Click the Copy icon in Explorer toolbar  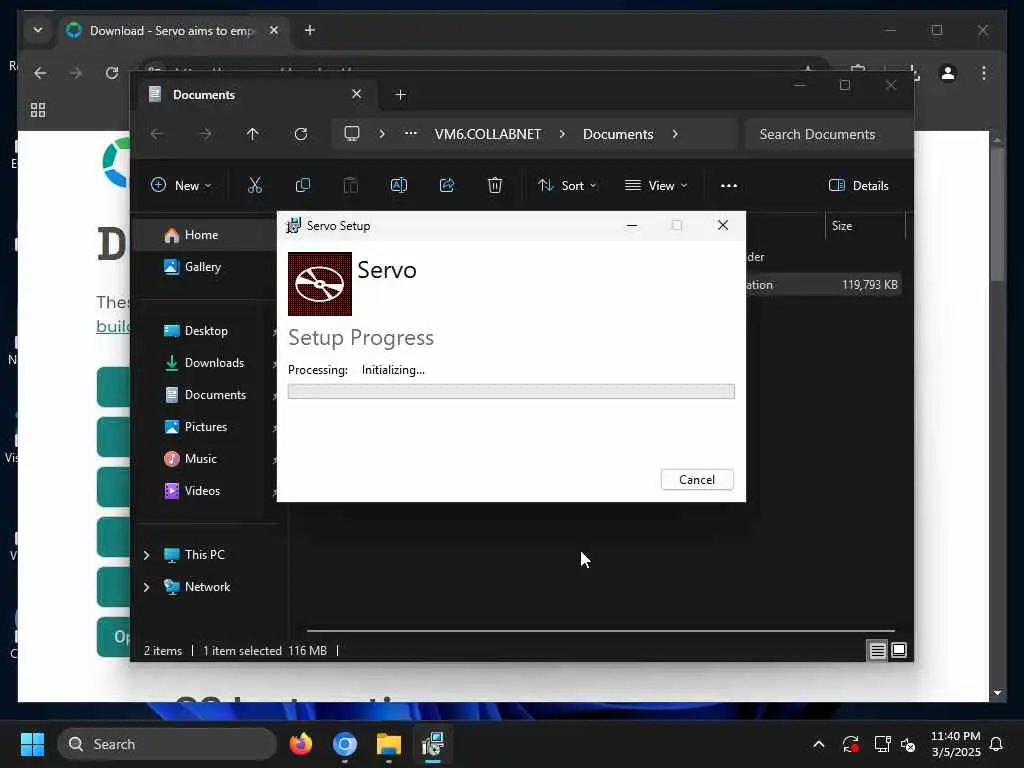[302, 185]
